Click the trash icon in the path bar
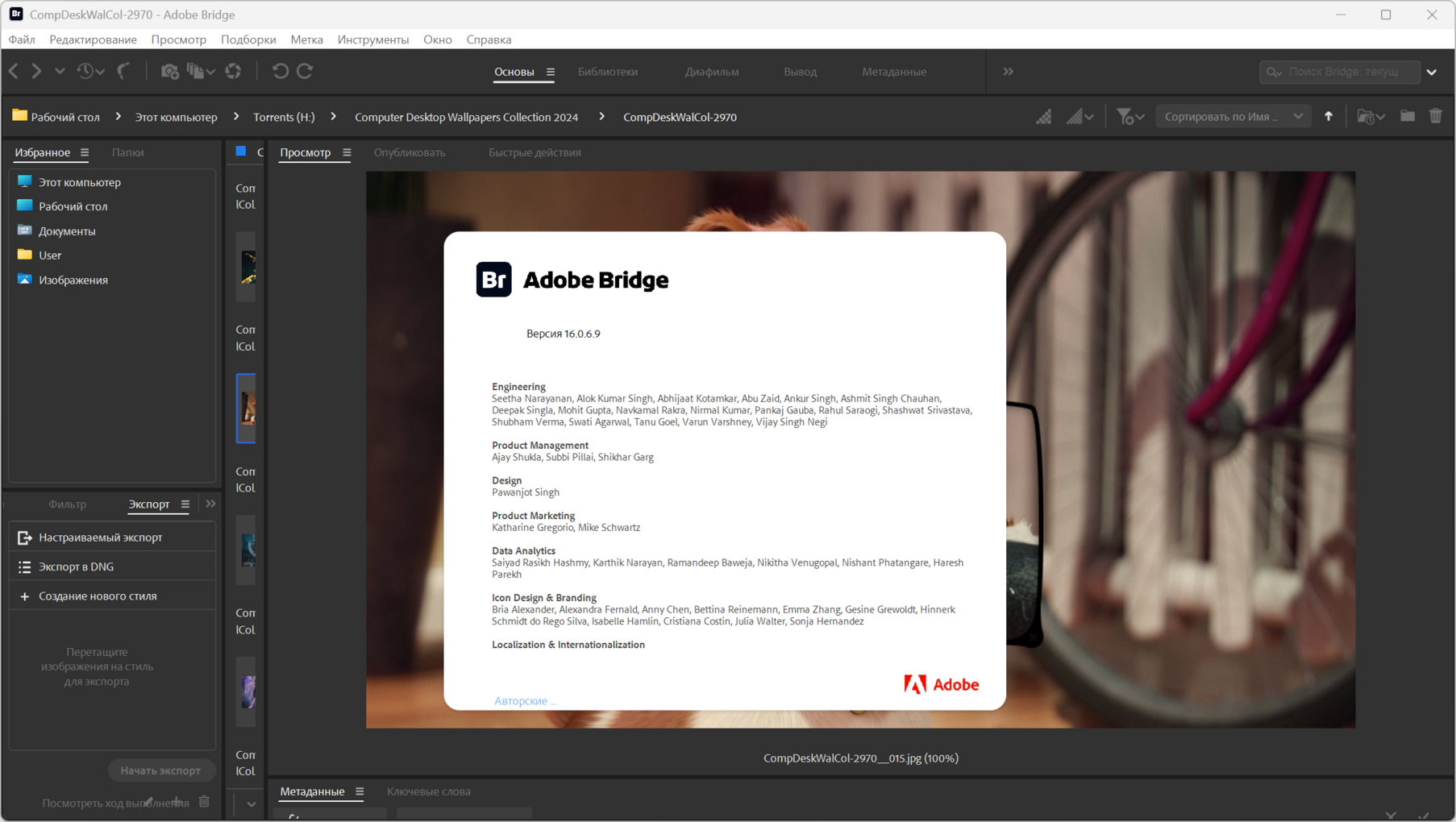This screenshot has height=822, width=1456. 1436,116
